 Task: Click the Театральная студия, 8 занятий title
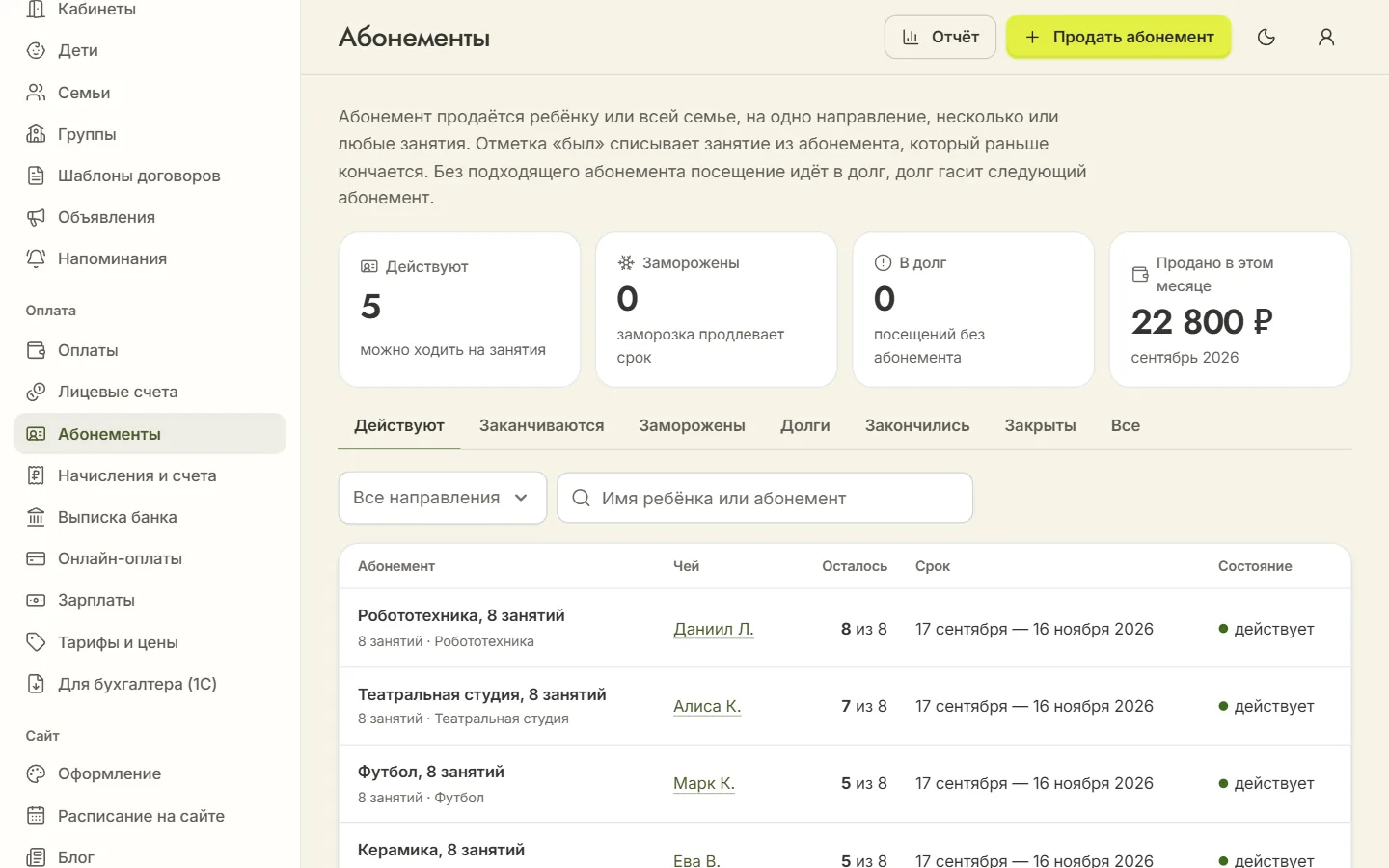482,694
